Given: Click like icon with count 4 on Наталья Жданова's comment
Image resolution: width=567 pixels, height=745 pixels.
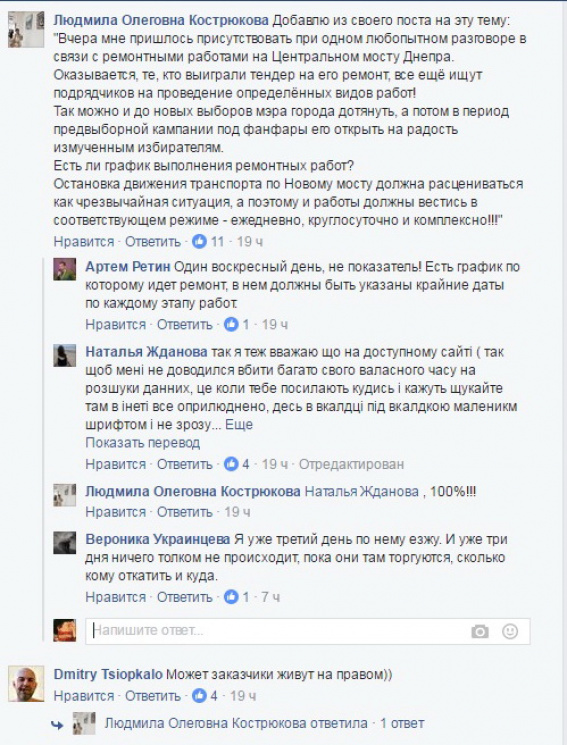Looking at the screenshot, I should point(231,464).
